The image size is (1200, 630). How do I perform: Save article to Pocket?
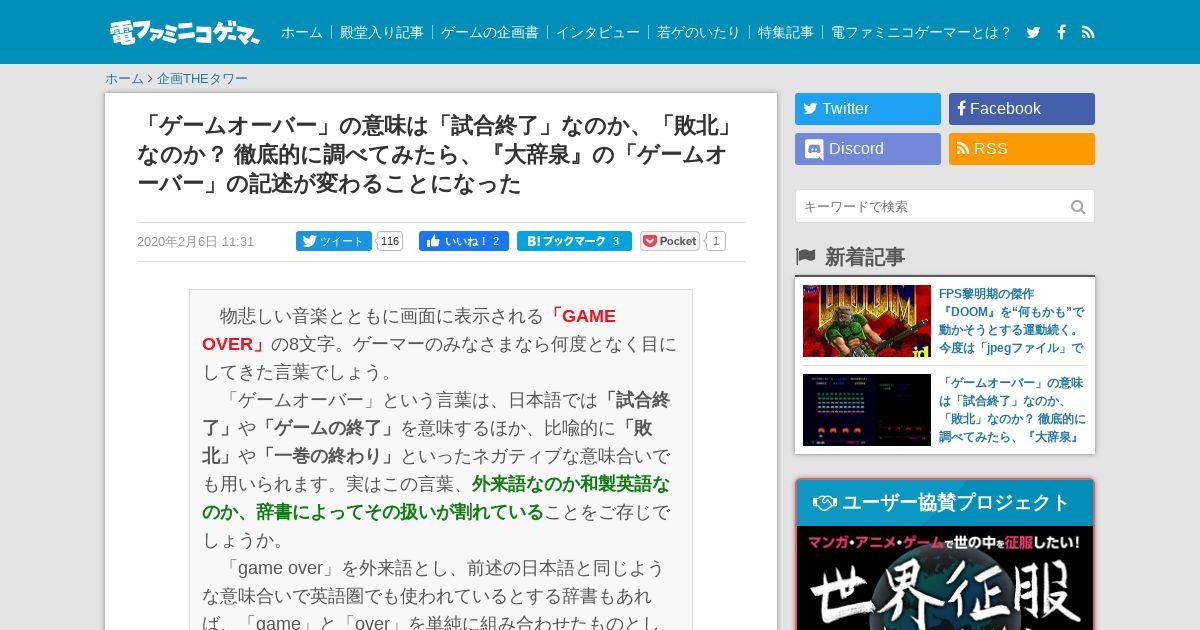pos(670,241)
